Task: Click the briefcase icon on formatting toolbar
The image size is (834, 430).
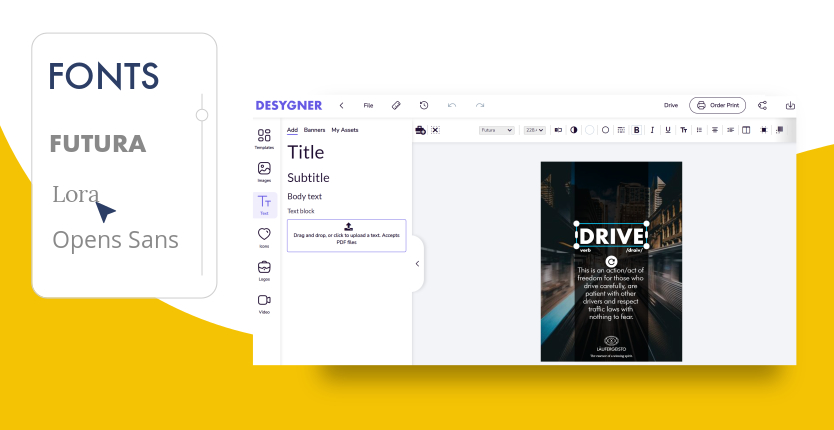Action: tap(420, 130)
